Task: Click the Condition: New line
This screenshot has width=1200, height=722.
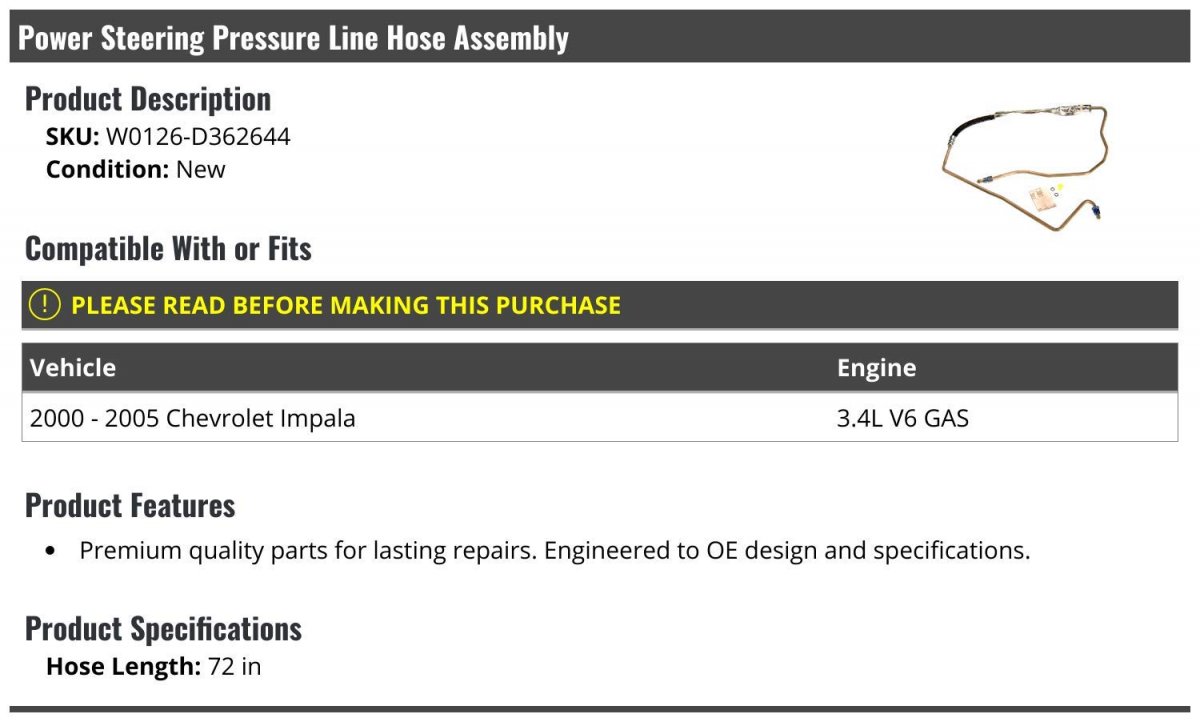Action: (x=136, y=169)
